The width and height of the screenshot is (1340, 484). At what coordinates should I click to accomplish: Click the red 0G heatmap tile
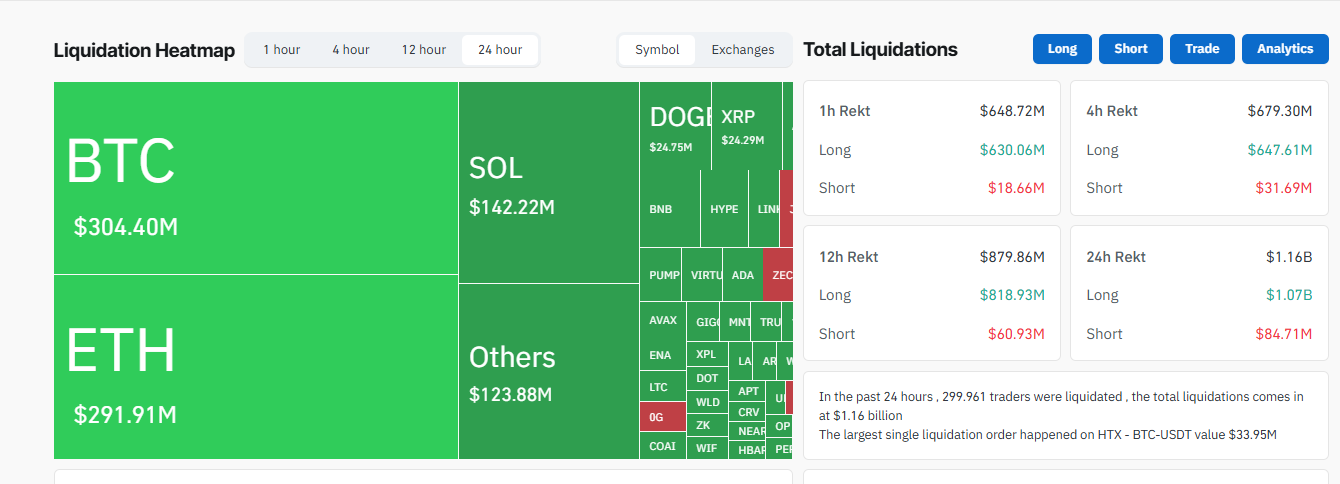tap(661, 417)
